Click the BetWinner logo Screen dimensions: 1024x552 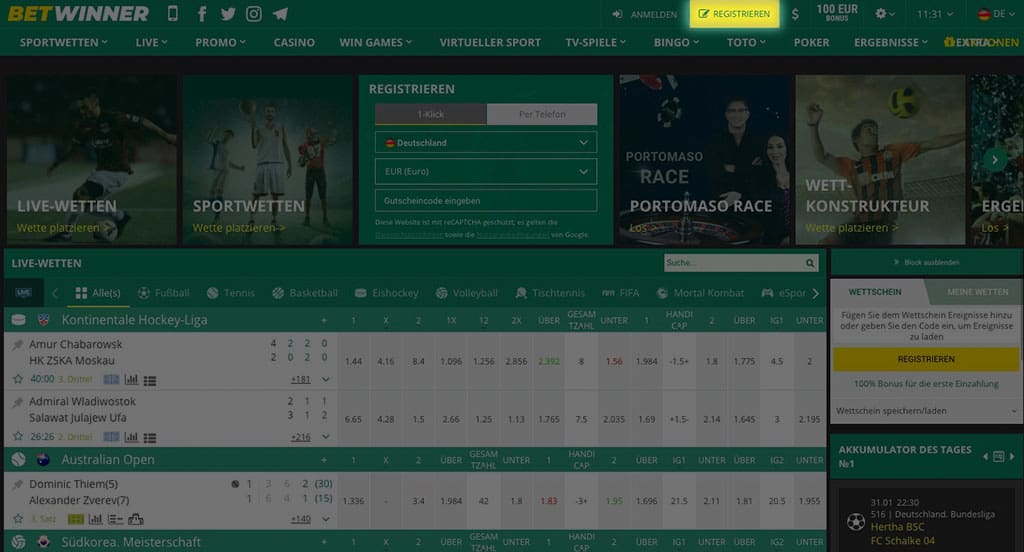(78, 14)
